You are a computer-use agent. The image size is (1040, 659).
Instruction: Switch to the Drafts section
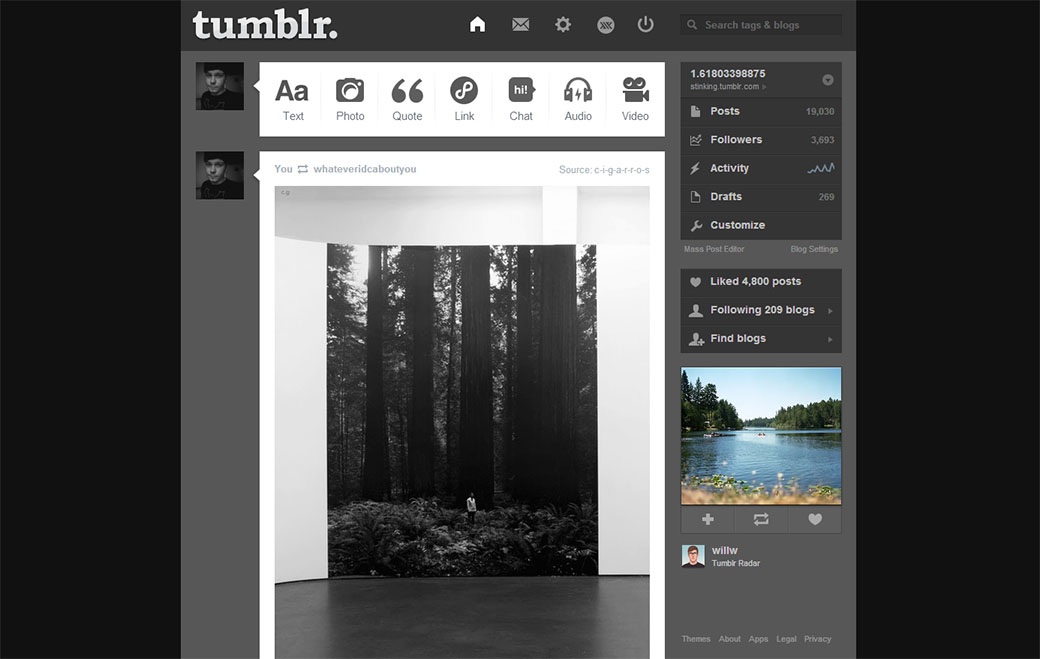click(724, 196)
